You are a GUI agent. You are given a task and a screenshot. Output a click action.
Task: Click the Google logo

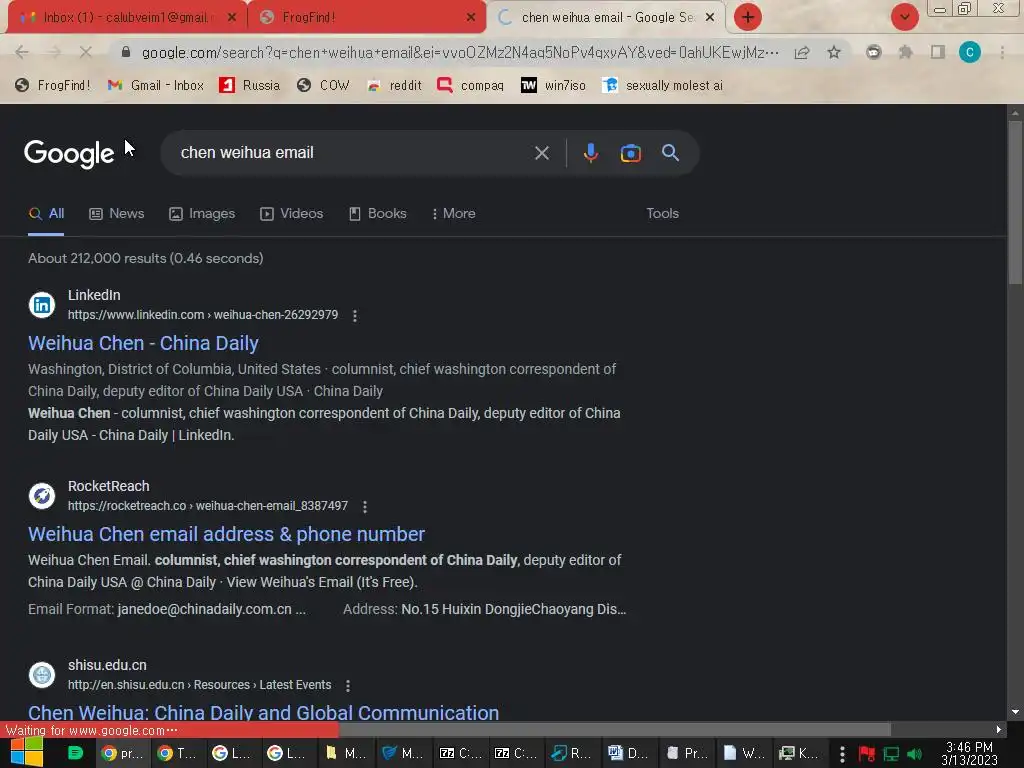(69, 154)
